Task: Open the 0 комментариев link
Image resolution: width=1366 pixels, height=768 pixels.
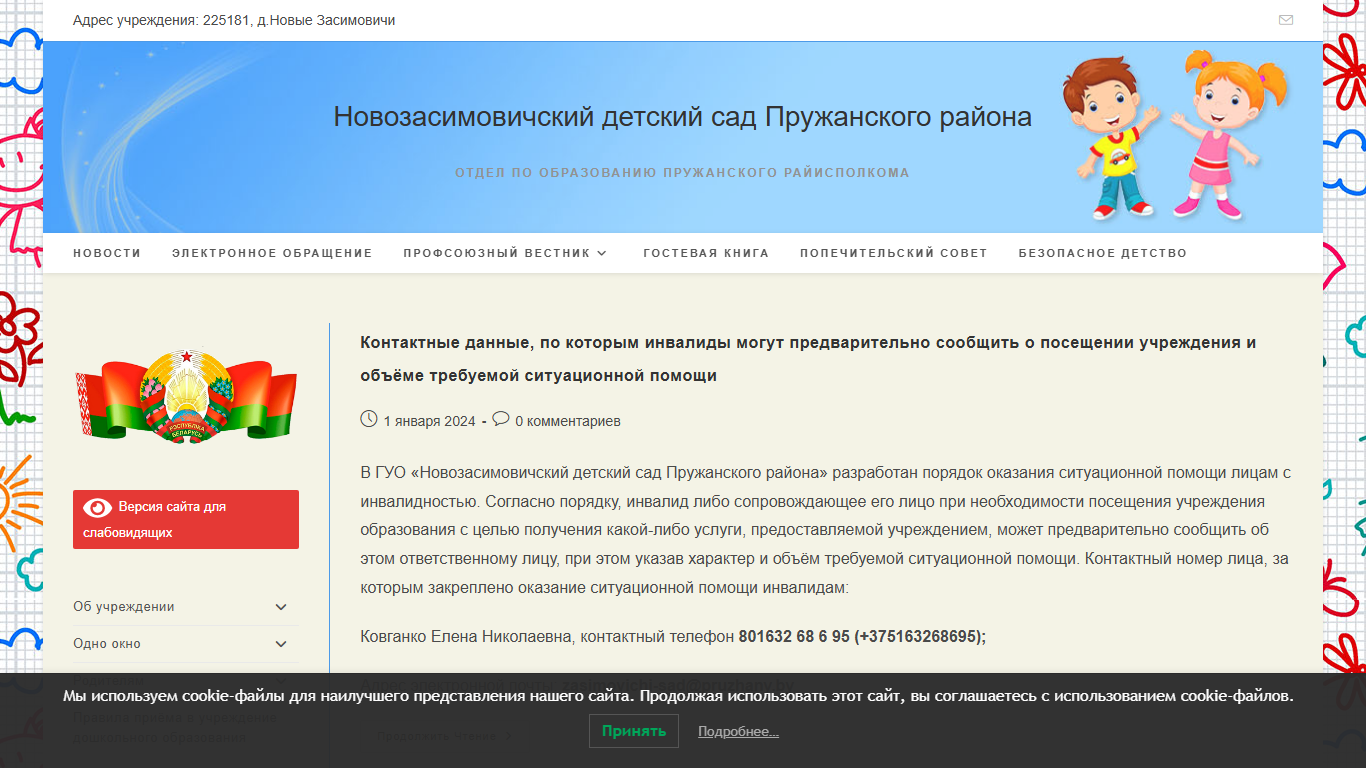Action: [x=568, y=421]
